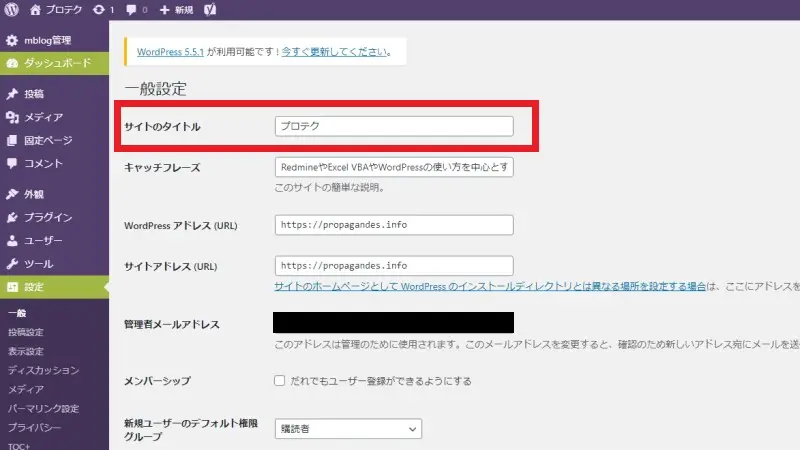Open プラグイン (Plugins) in the sidebar
The height and width of the screenshot is (450, 800).
[x=47, y=217]
